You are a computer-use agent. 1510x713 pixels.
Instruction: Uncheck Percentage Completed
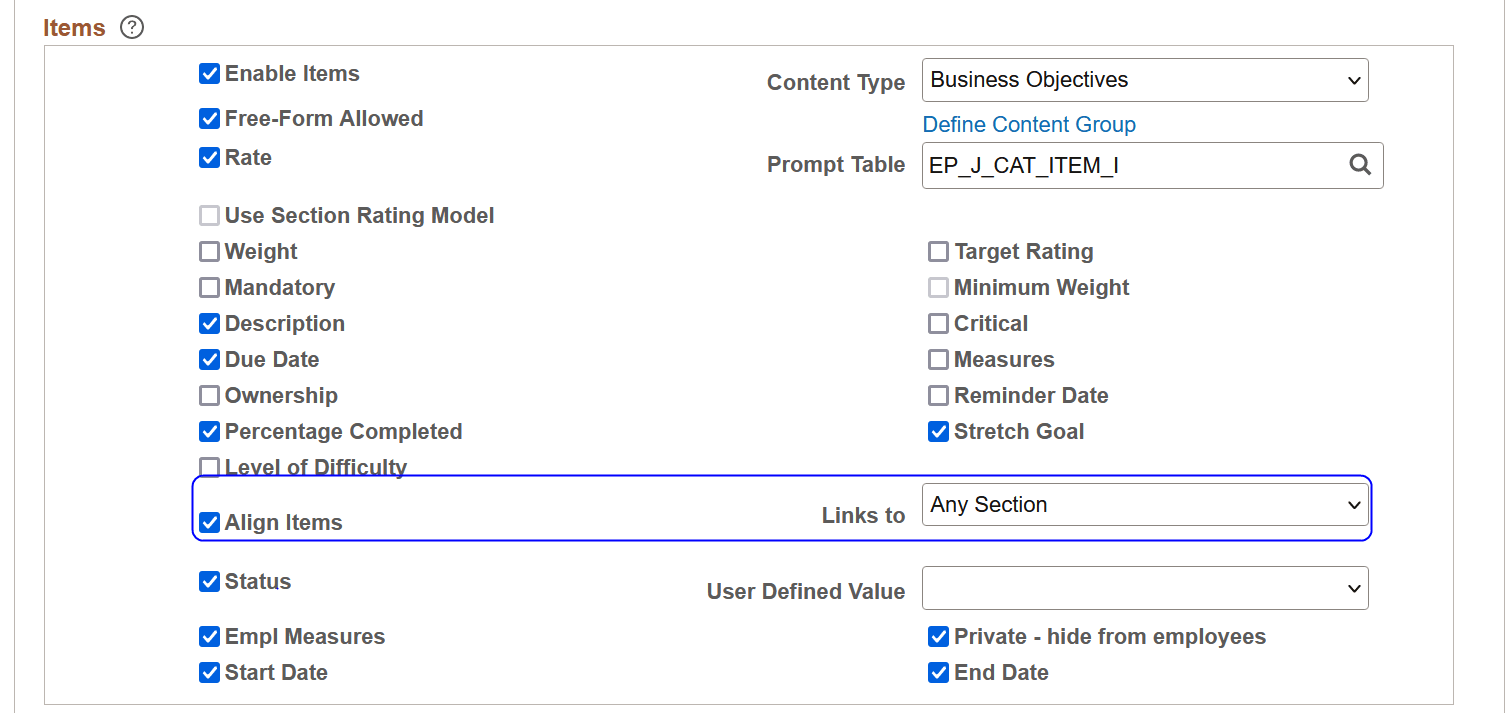(209, 431)
